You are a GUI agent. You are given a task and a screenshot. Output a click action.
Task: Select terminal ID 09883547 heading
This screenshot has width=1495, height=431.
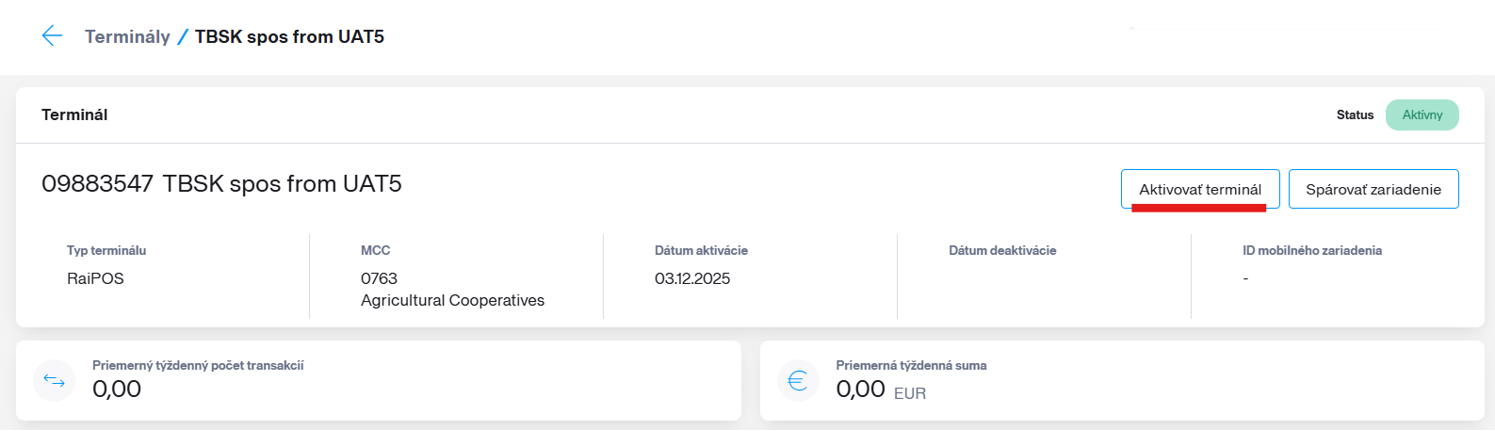click(97, 184)
